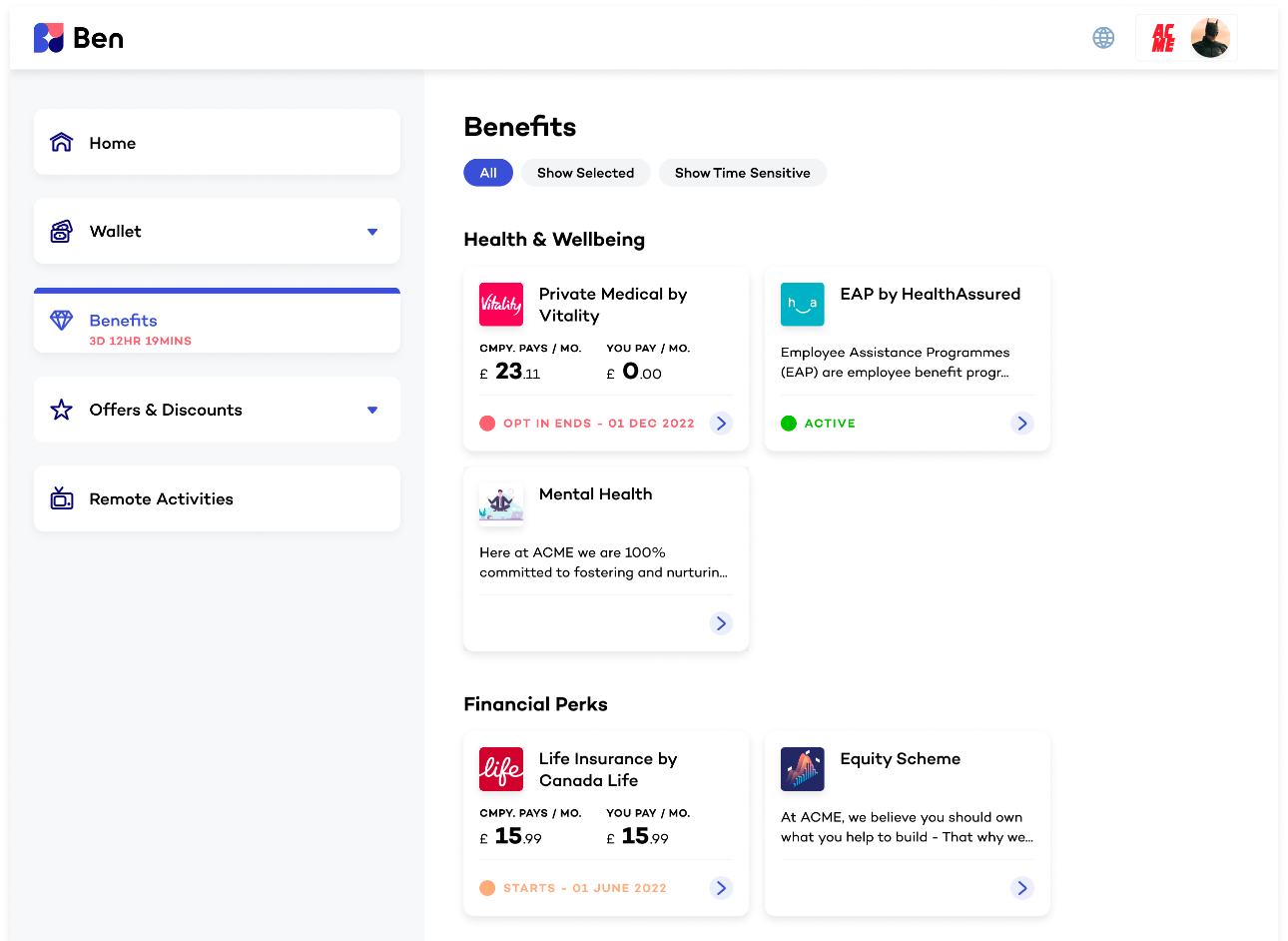Click the user profile avatar photo

pyautogui.click(x=1210, y=39)
